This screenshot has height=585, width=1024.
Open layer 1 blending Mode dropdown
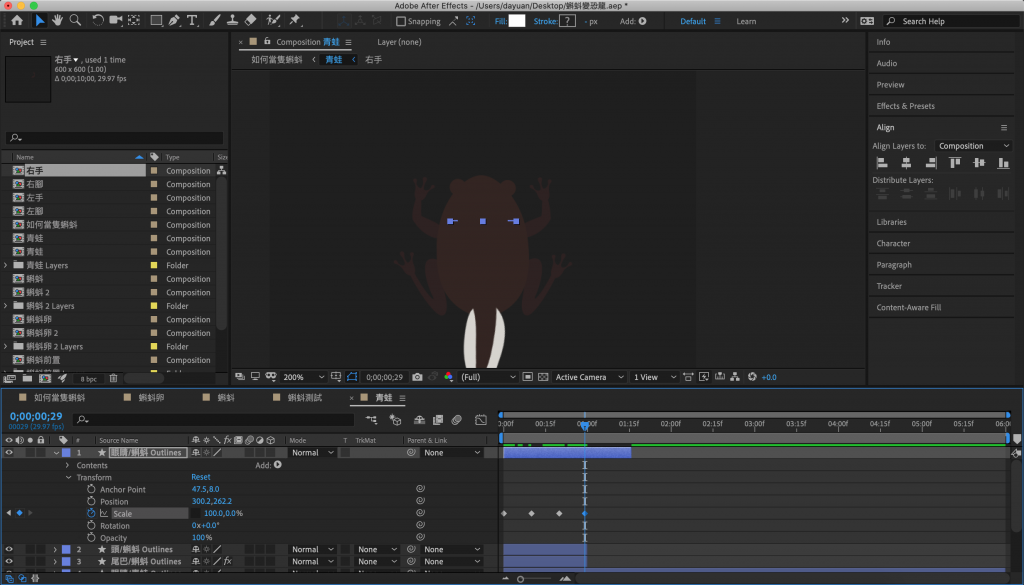click(x=312, y=452)
